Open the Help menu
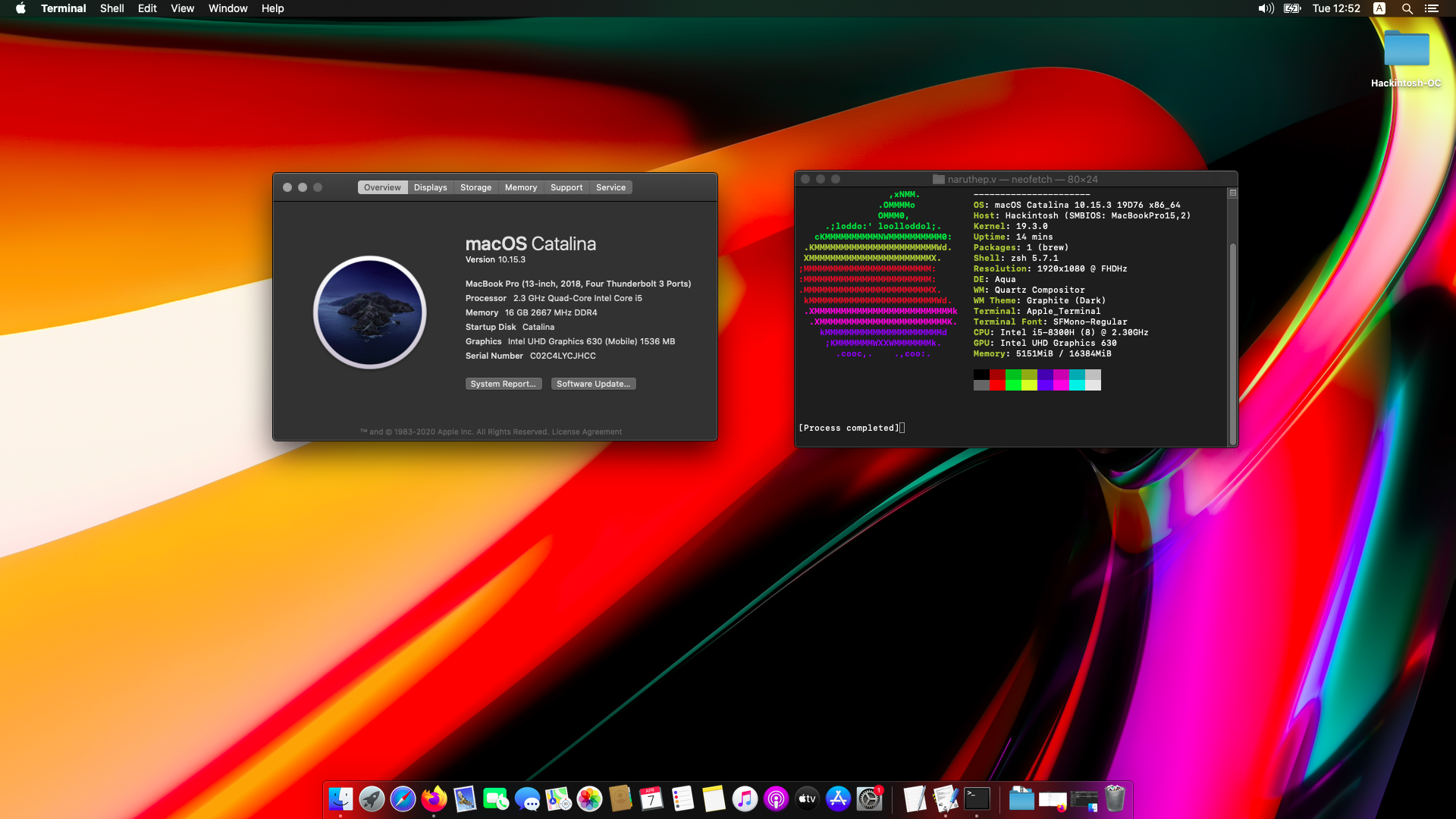 tap(272, 8)
